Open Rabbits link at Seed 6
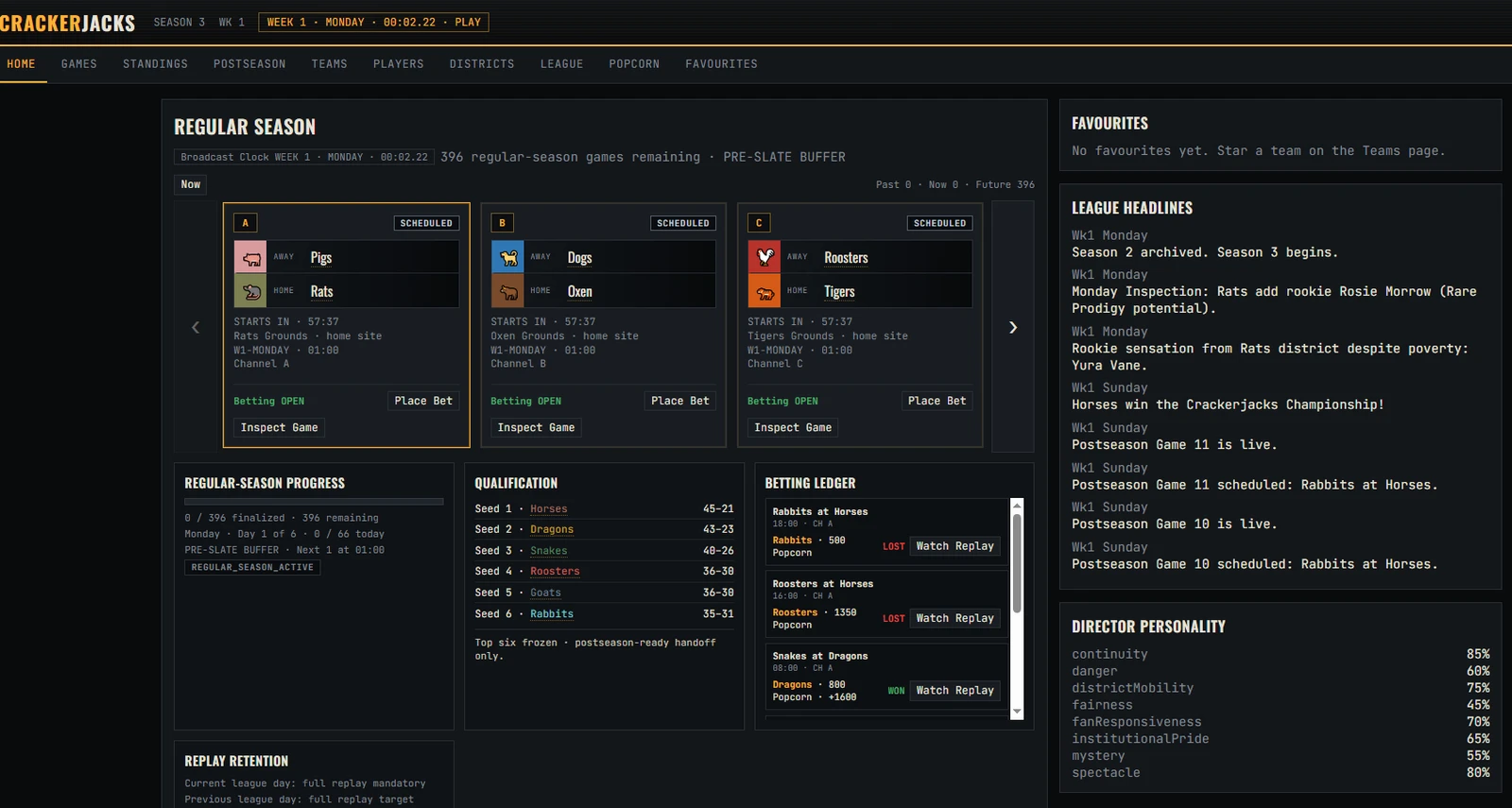This screenshot has width=1512, height=808. [x=552, y=614]
